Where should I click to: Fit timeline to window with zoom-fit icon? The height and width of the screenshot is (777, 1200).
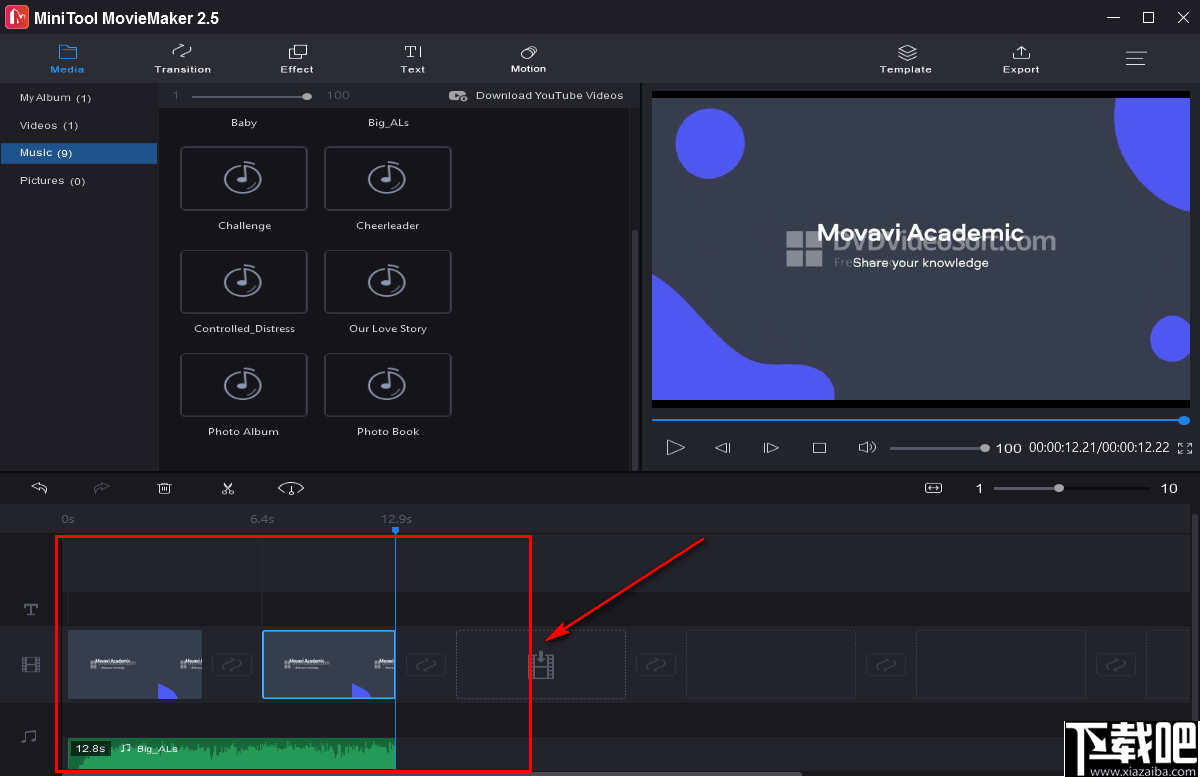coord(933,488)
